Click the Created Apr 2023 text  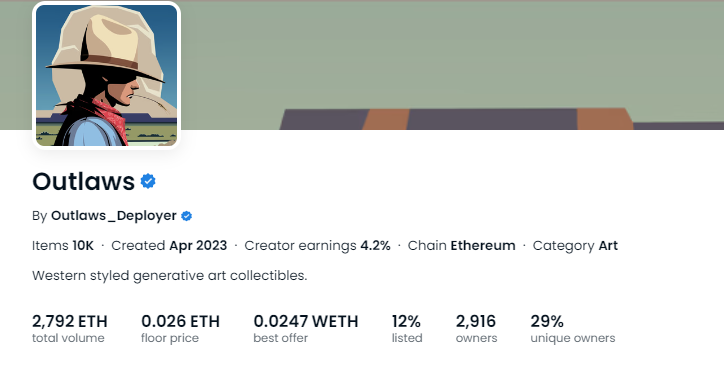click(169, 246)
